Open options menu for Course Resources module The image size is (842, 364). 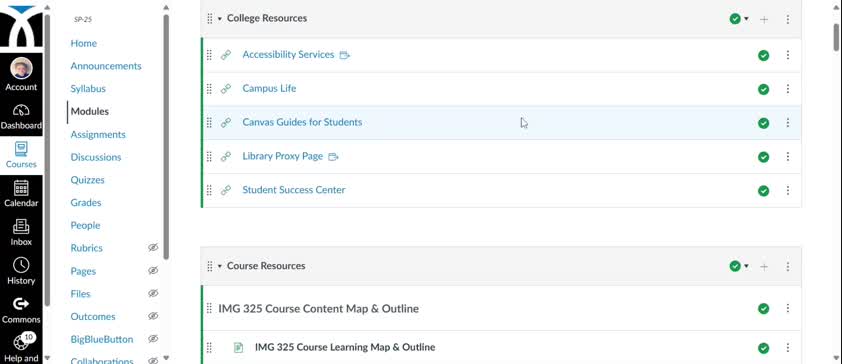[x=788, y=266]
